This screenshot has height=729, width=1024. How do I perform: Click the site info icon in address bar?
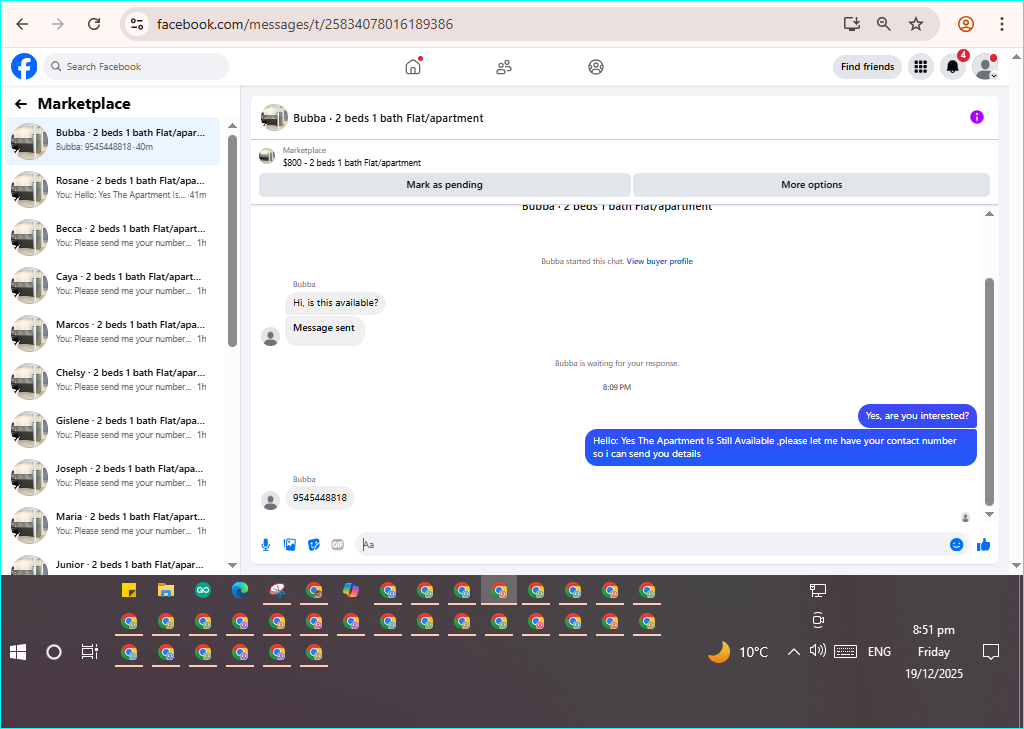(137, 24)
